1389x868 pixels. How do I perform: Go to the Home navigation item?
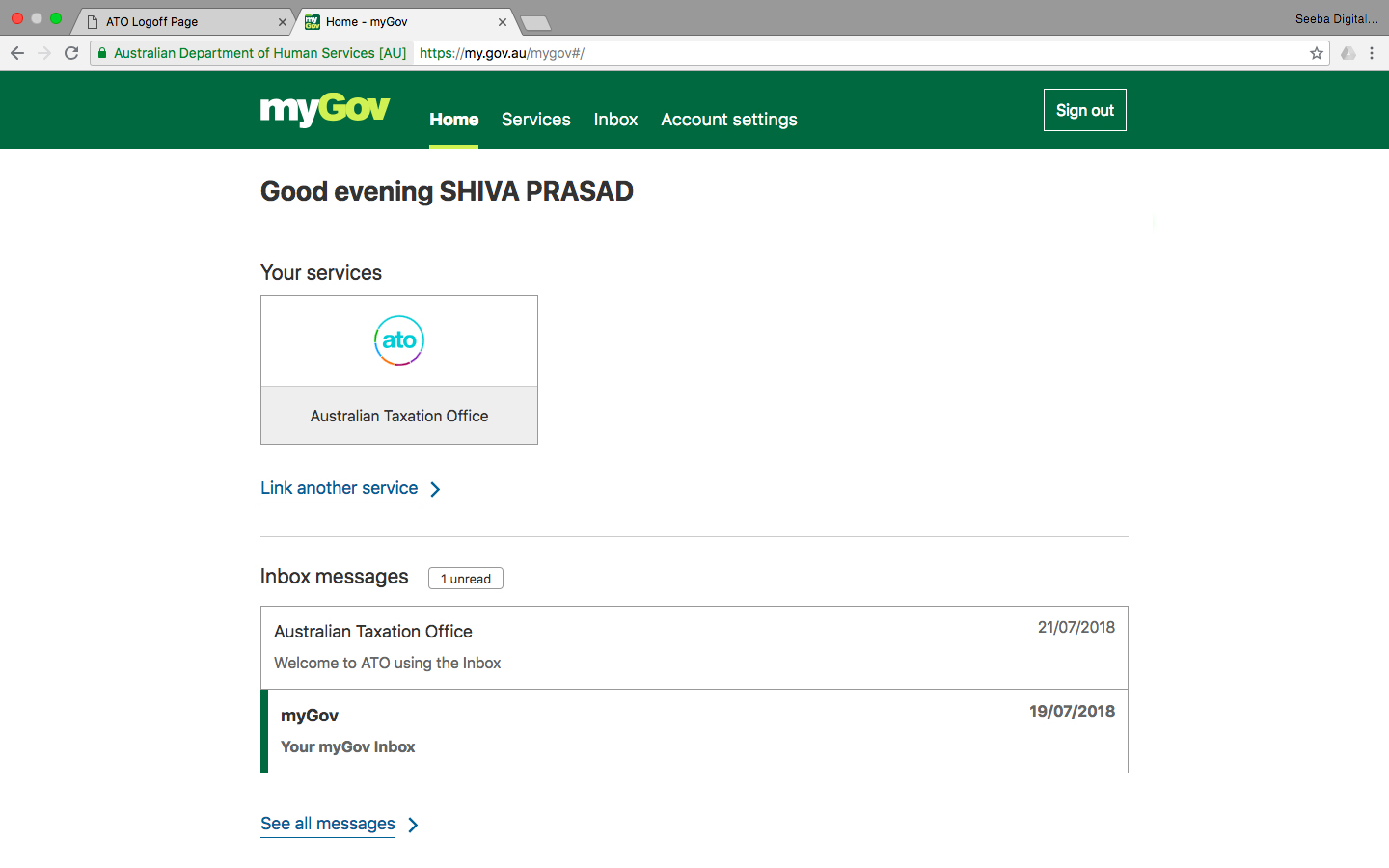(x=454, y=120)
